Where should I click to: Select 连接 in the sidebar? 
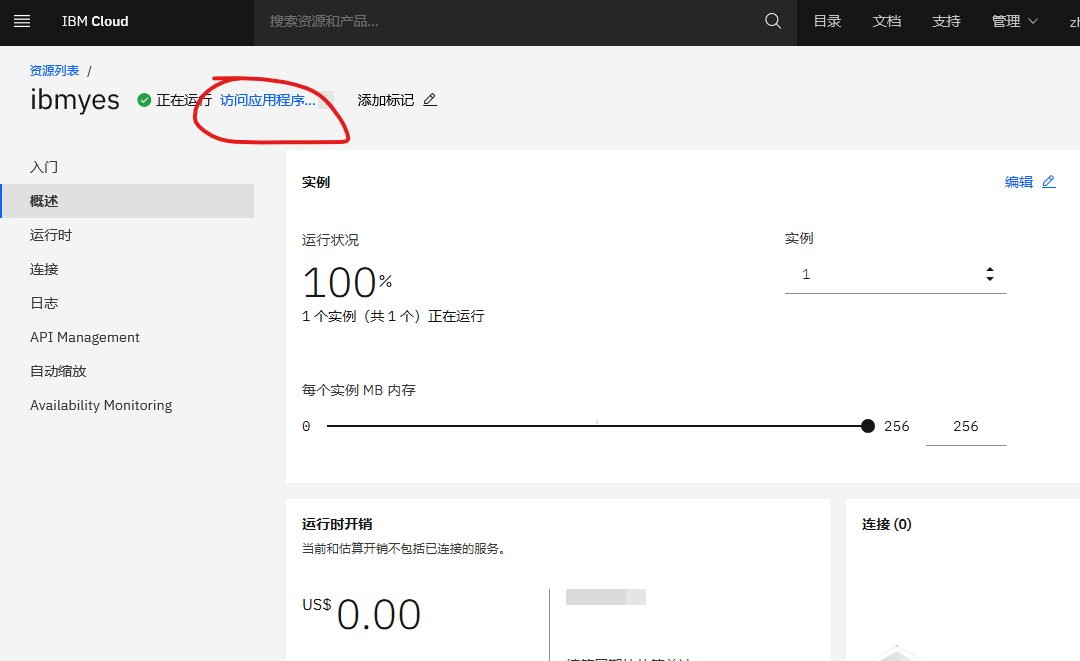pyautogui.click(x=128, y=269)
